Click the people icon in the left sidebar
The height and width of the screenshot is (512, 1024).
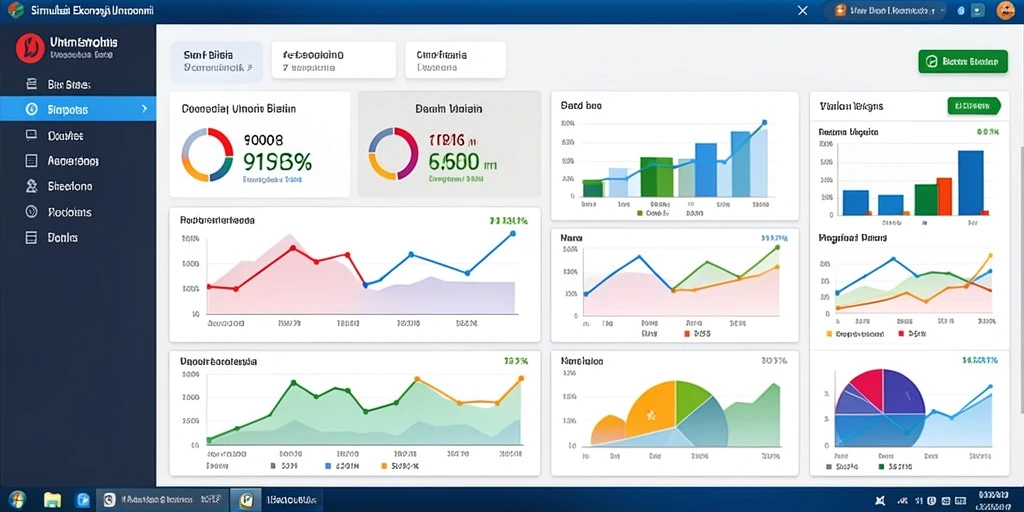31,186
